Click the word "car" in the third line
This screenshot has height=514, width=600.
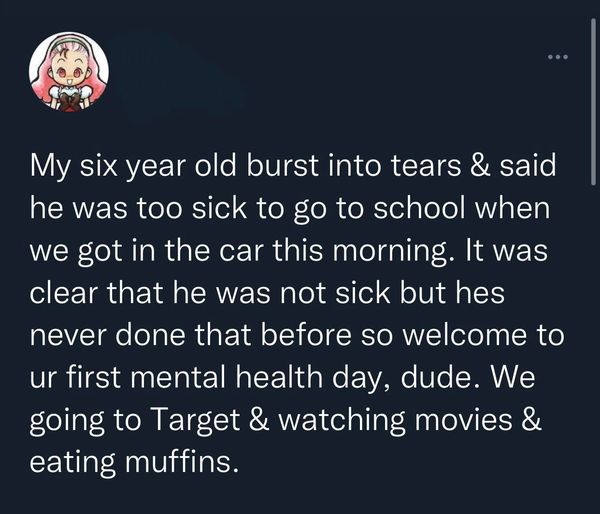[x=241, y=253]
